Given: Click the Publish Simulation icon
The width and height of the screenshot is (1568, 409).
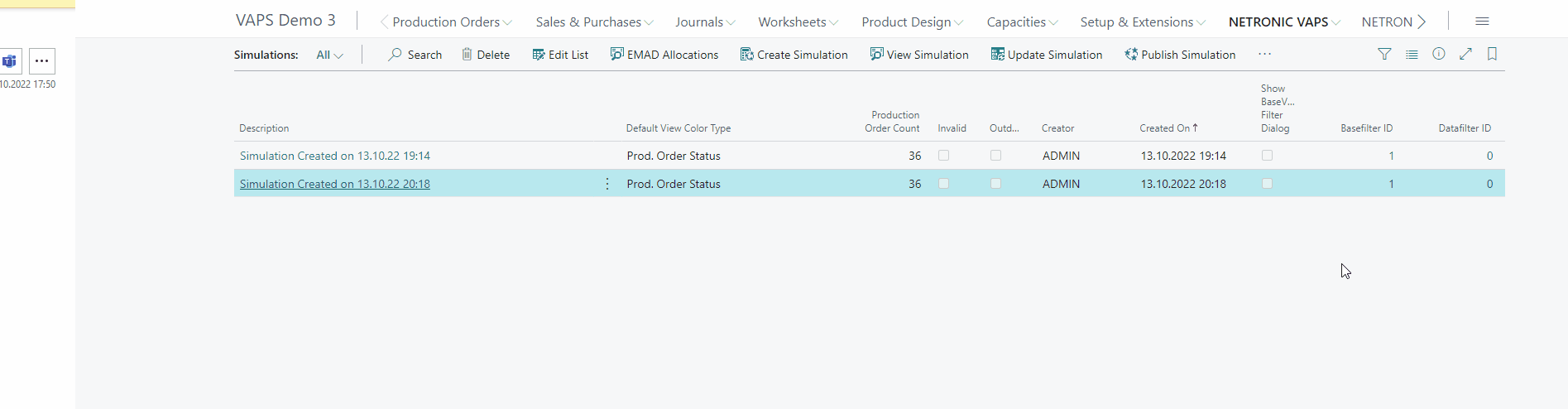Looking at the screenshot, I should point(1131,55).
